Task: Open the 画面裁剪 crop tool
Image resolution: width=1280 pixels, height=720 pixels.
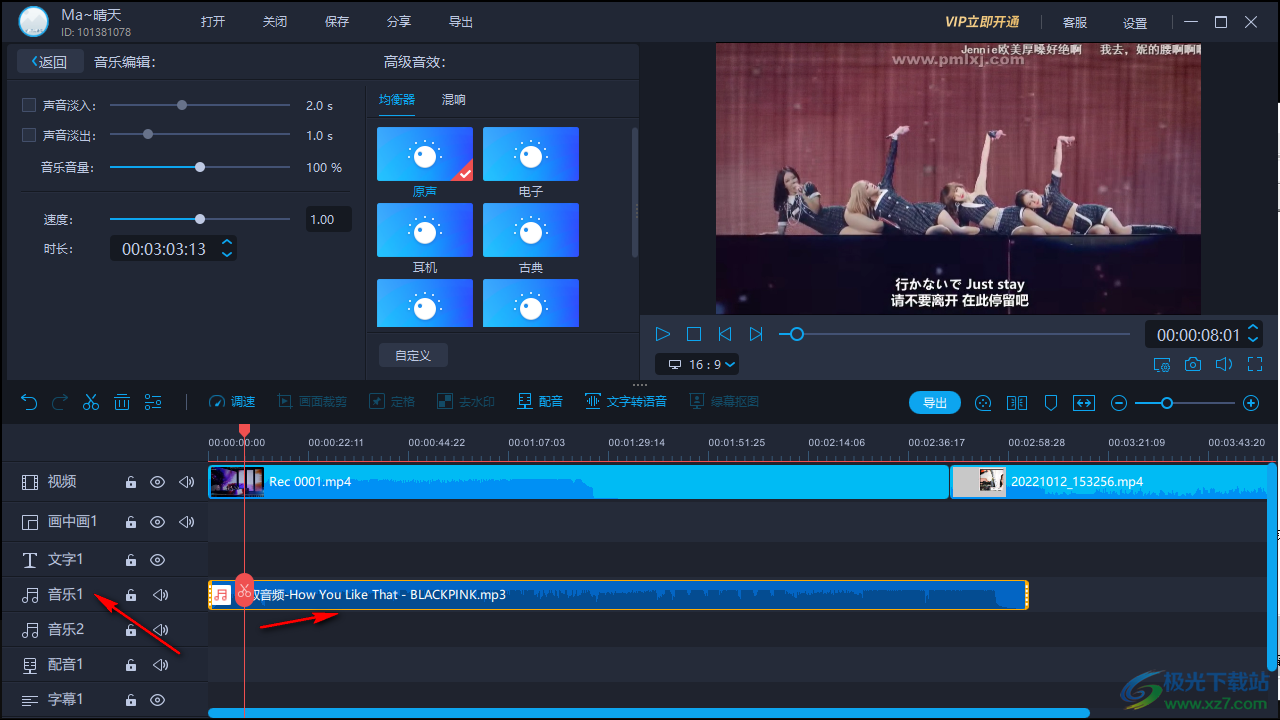Action: coord(313,401)
